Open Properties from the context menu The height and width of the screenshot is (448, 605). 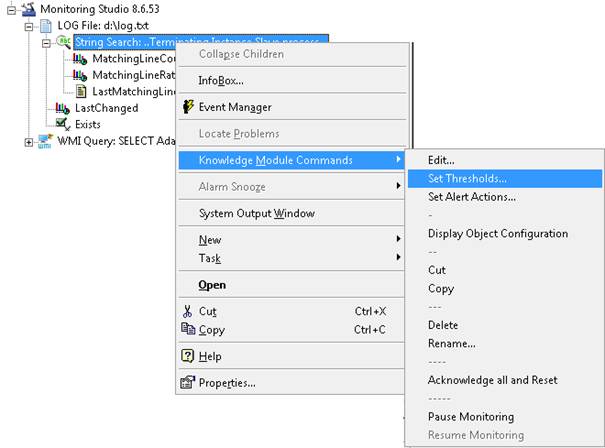tap(226, 382)
